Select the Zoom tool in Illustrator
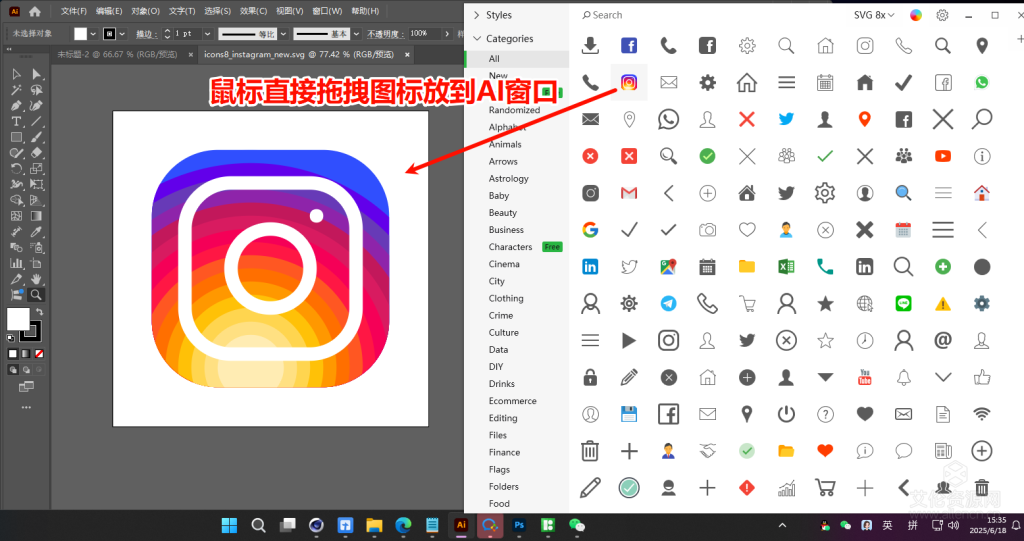Image resolution: width=1024 pixels, height=541 pixels. (x=37, y=295)
